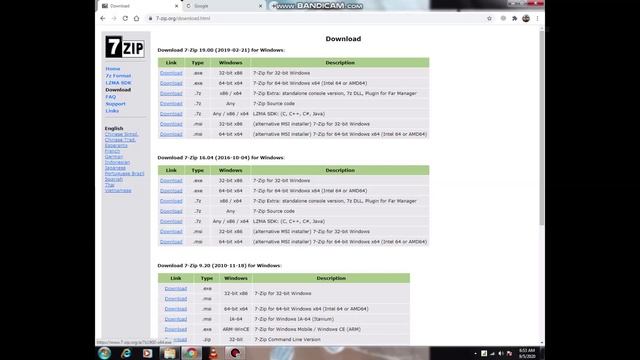Switch language to Spanish
This screenshot has width=640, height=360.
pyautogui.click(x=113, y=179)
